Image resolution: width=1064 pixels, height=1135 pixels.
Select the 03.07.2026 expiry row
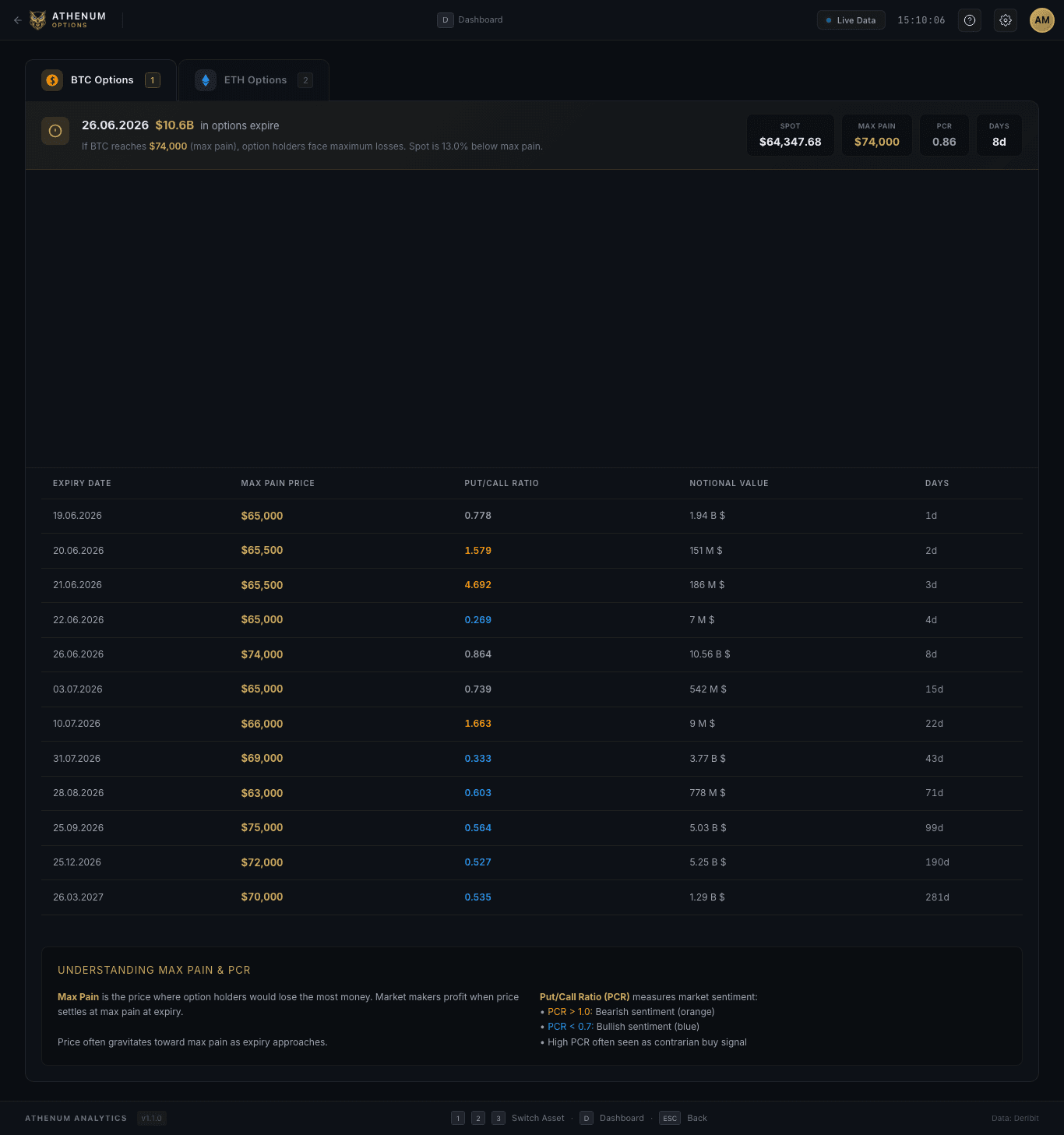click(x=532, y=689)
